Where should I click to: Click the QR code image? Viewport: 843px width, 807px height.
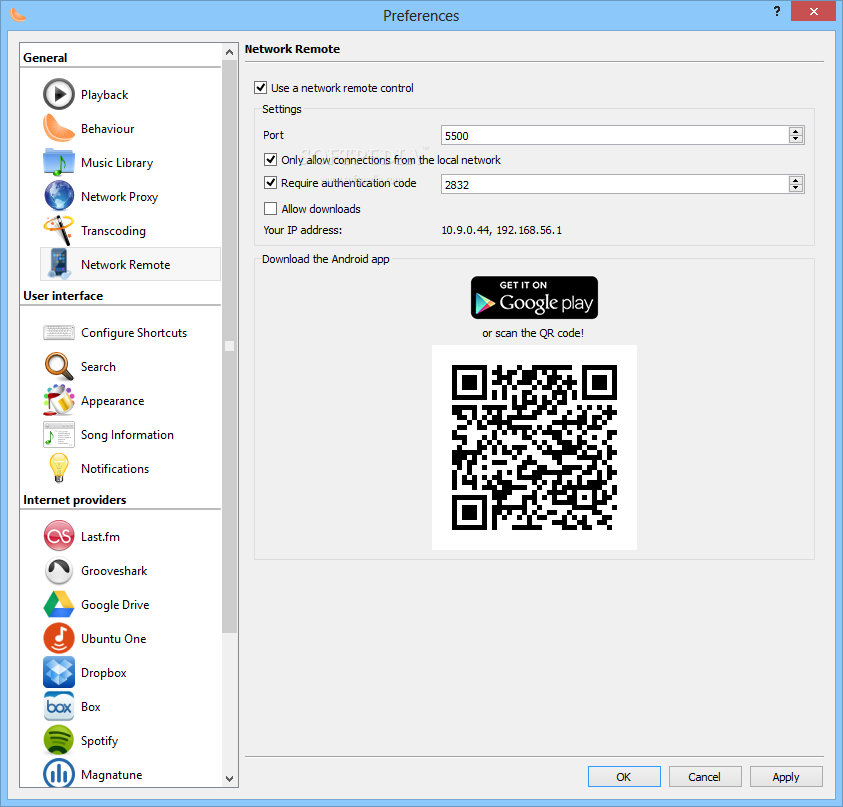pyautogui.click(x=534, y=447)
